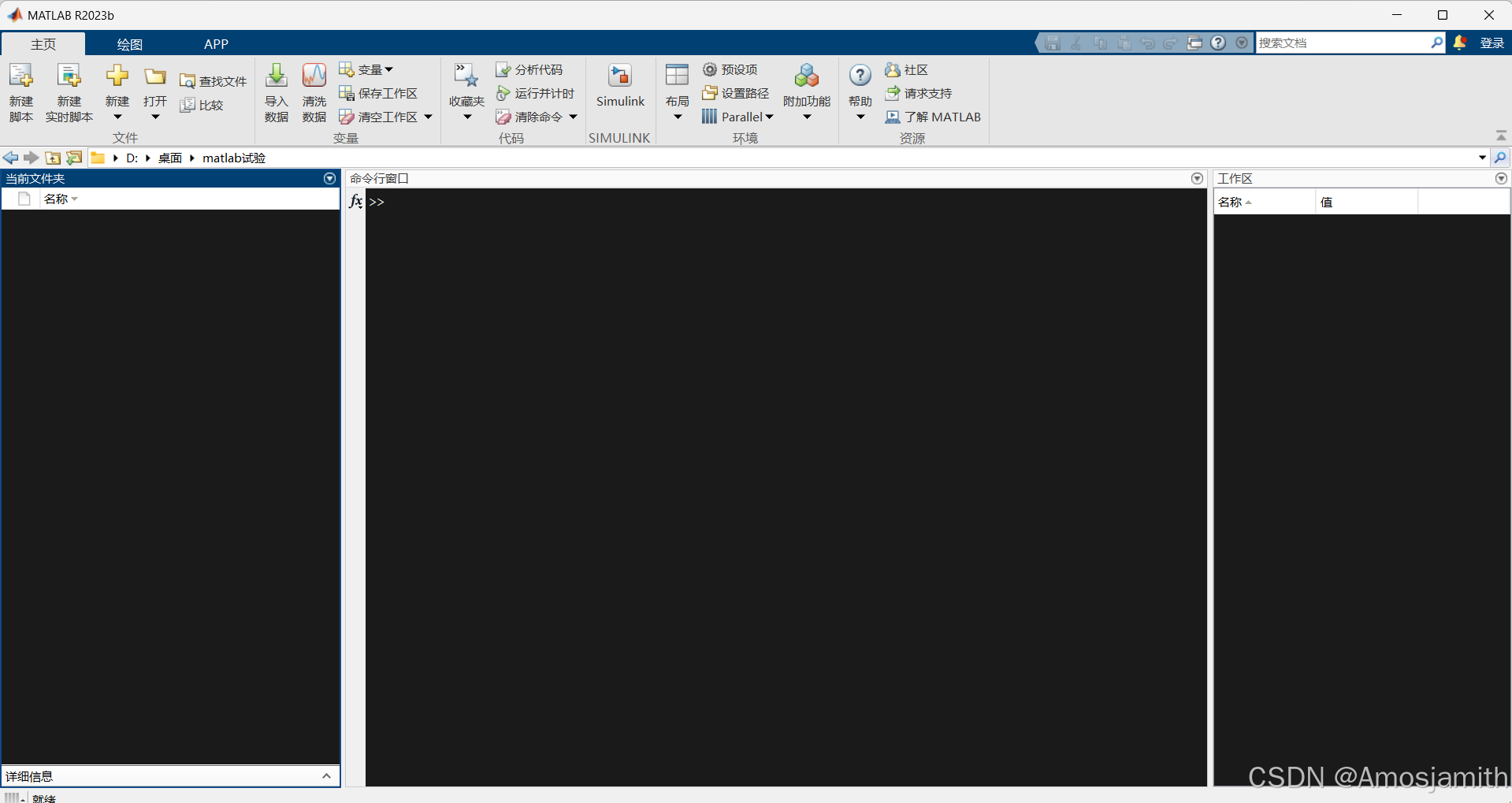Click the switch windows icon in quick access bar
Viewport: 1512px width, 803px height.
1194,43
